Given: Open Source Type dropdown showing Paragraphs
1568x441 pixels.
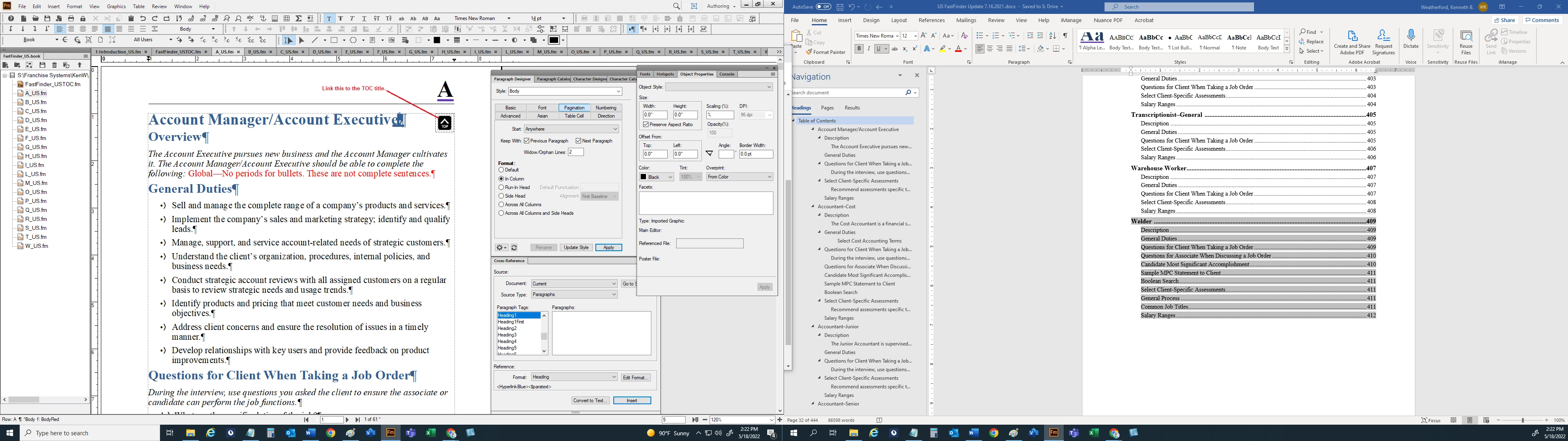Looking at the screenshot, I should (574, 294).
